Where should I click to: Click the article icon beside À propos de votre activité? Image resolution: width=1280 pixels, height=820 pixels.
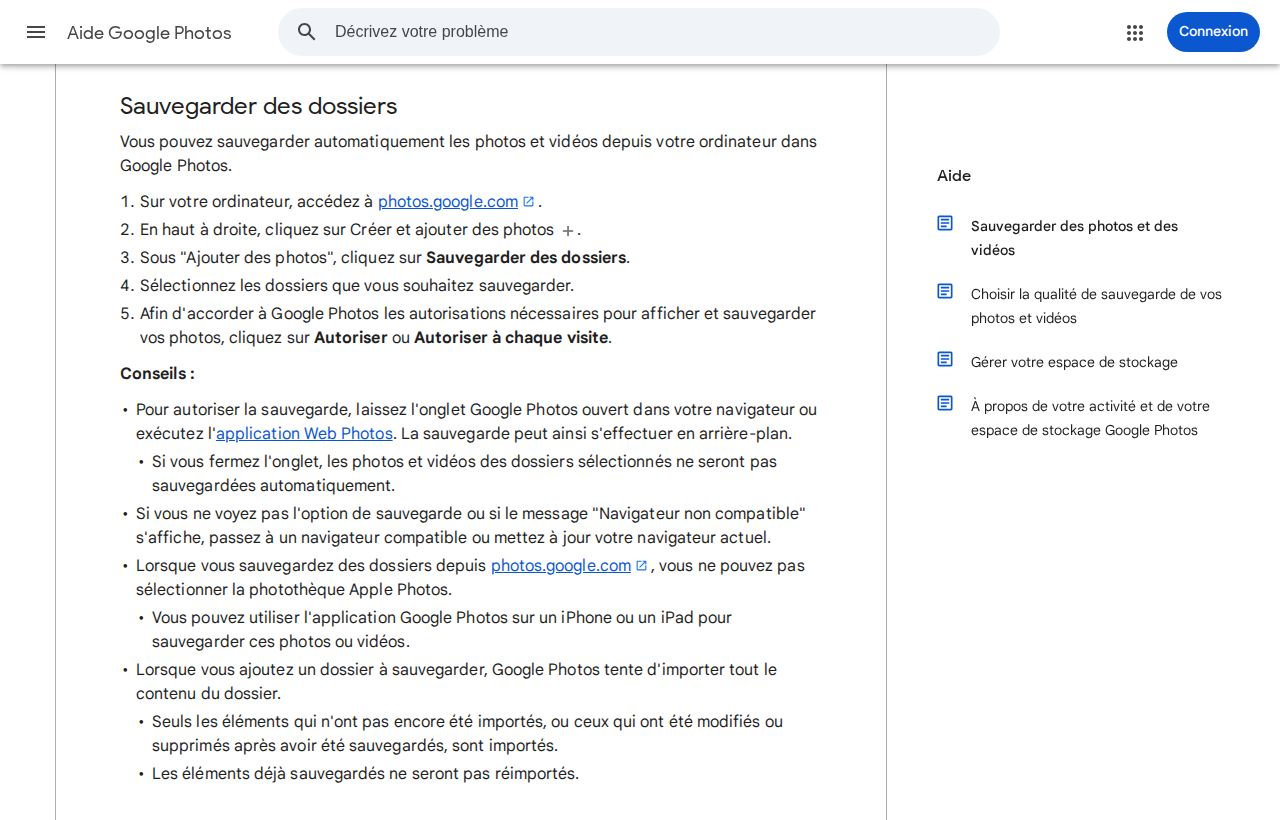tap(945, 403)
